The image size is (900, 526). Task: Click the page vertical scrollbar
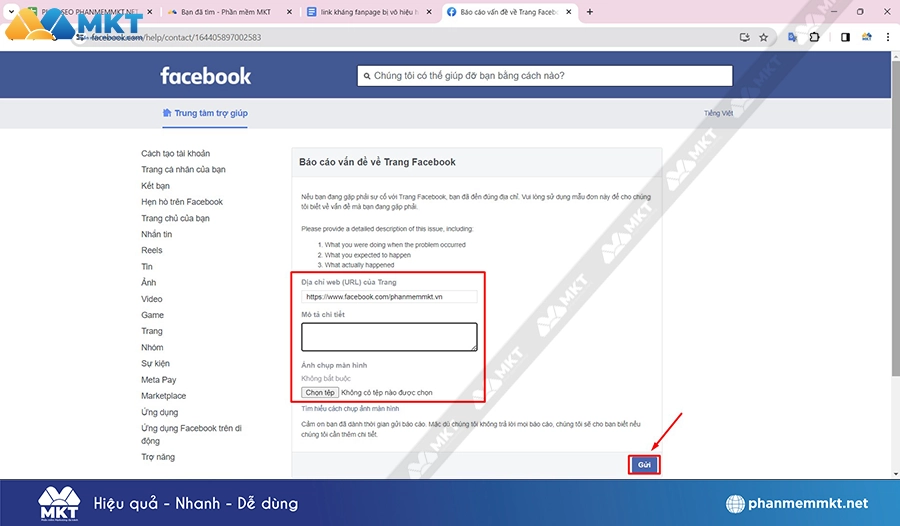(895, 218)
